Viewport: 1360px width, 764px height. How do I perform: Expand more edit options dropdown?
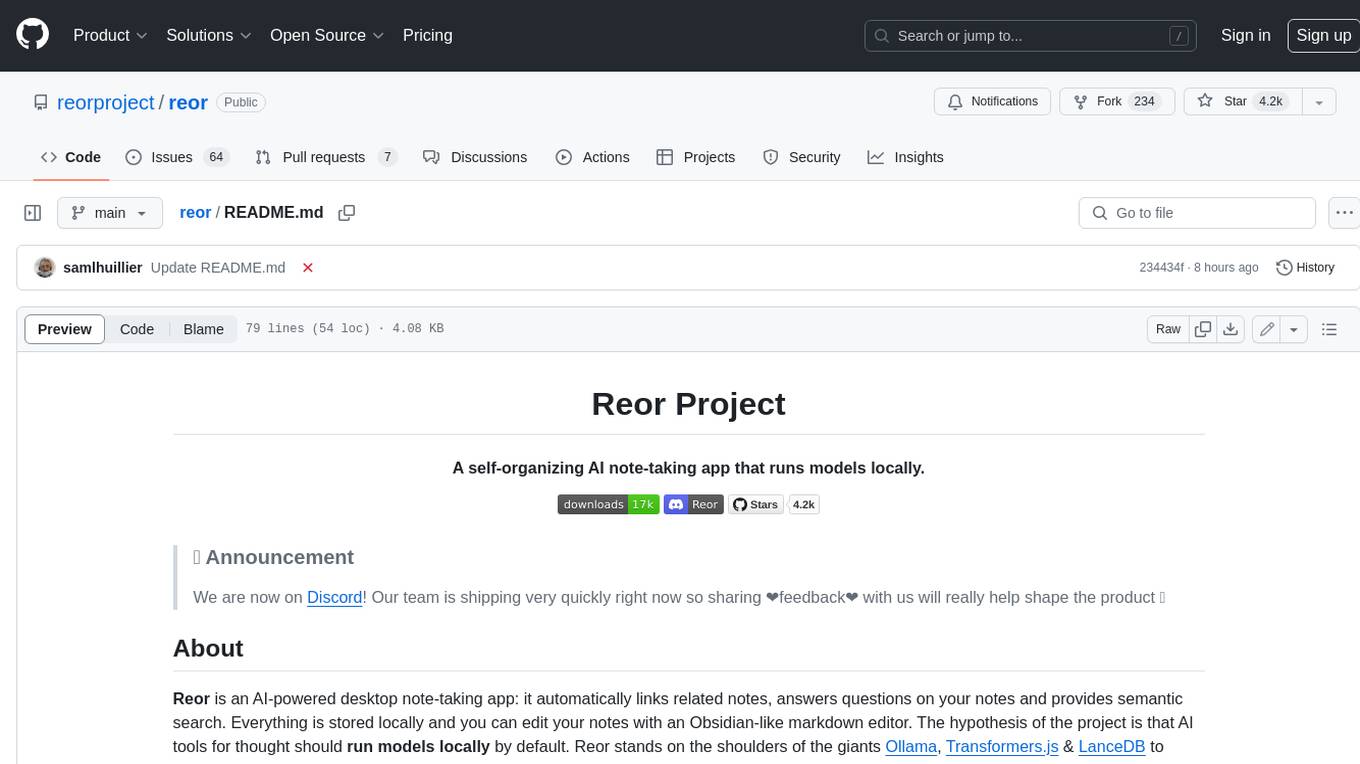coord(1294,329)
